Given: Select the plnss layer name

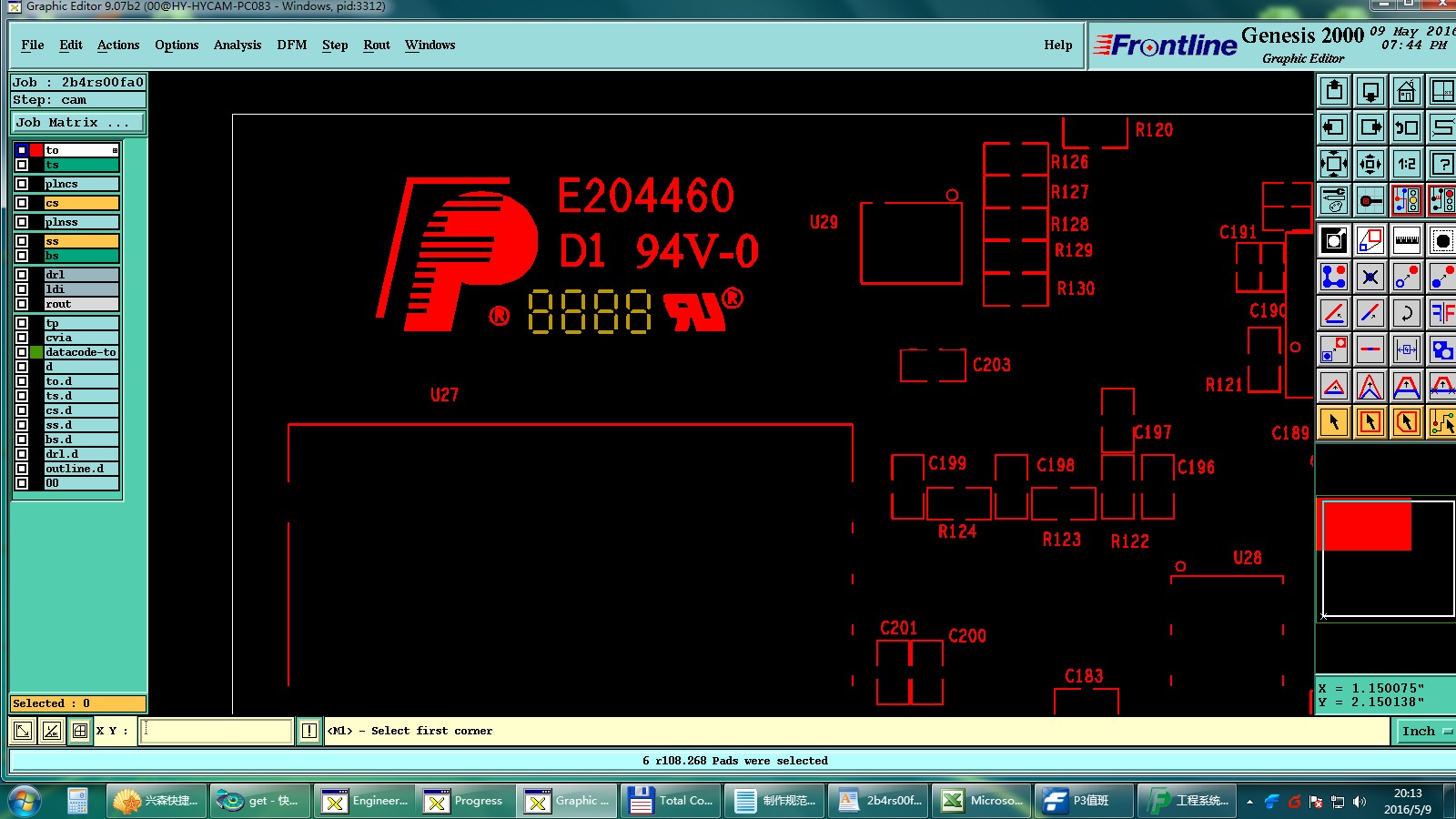Looking at the screenshot, I should (81, 222).
